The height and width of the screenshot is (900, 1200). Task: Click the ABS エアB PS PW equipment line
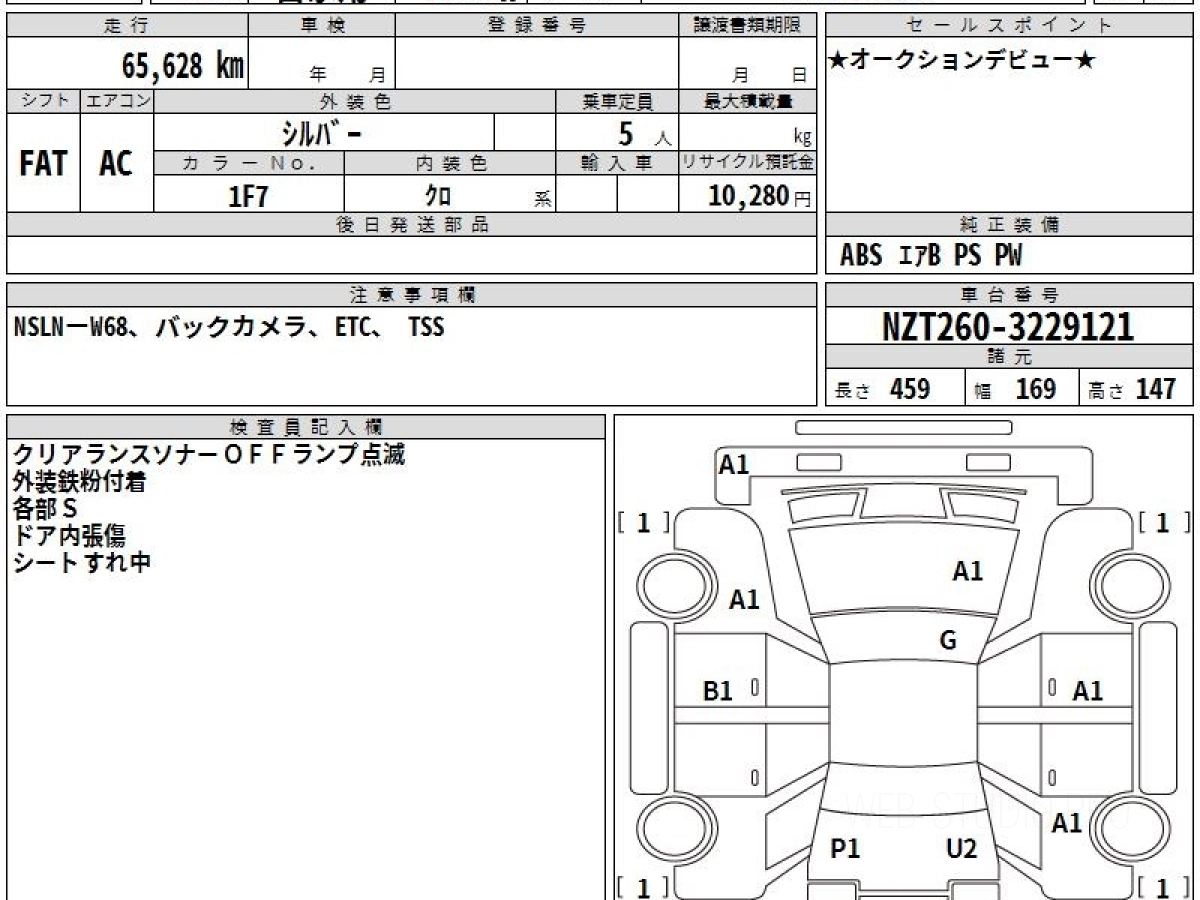coord(931,256)
